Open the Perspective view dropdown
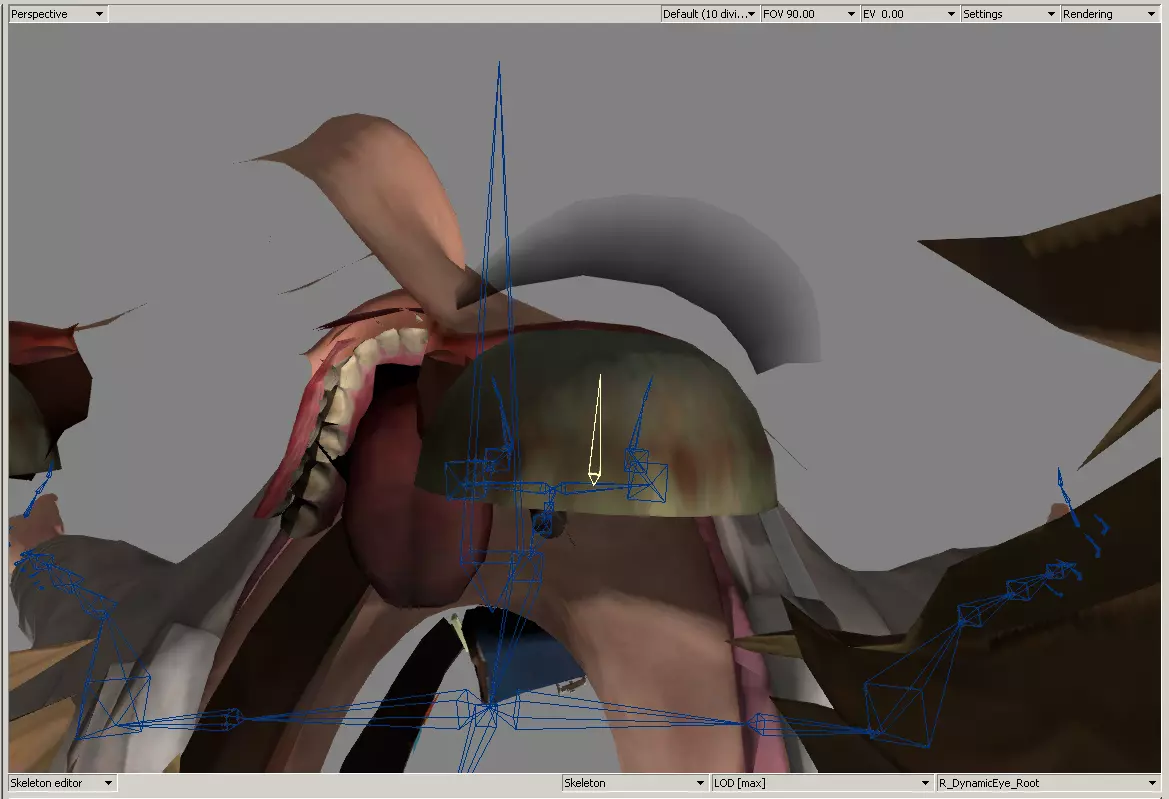Image resolution: width=1169 pixels, height=799 pixels. (56, 14)
